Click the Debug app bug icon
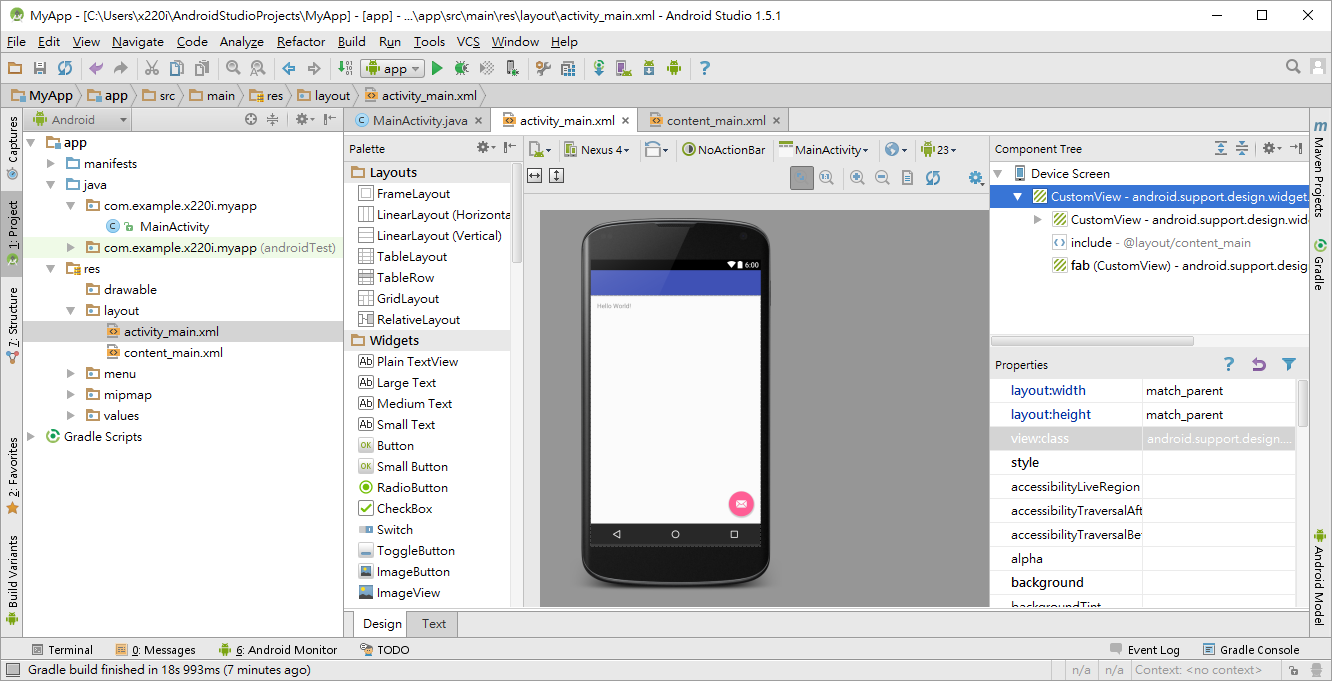1332x681 pixels. click(x=461, y=68)
